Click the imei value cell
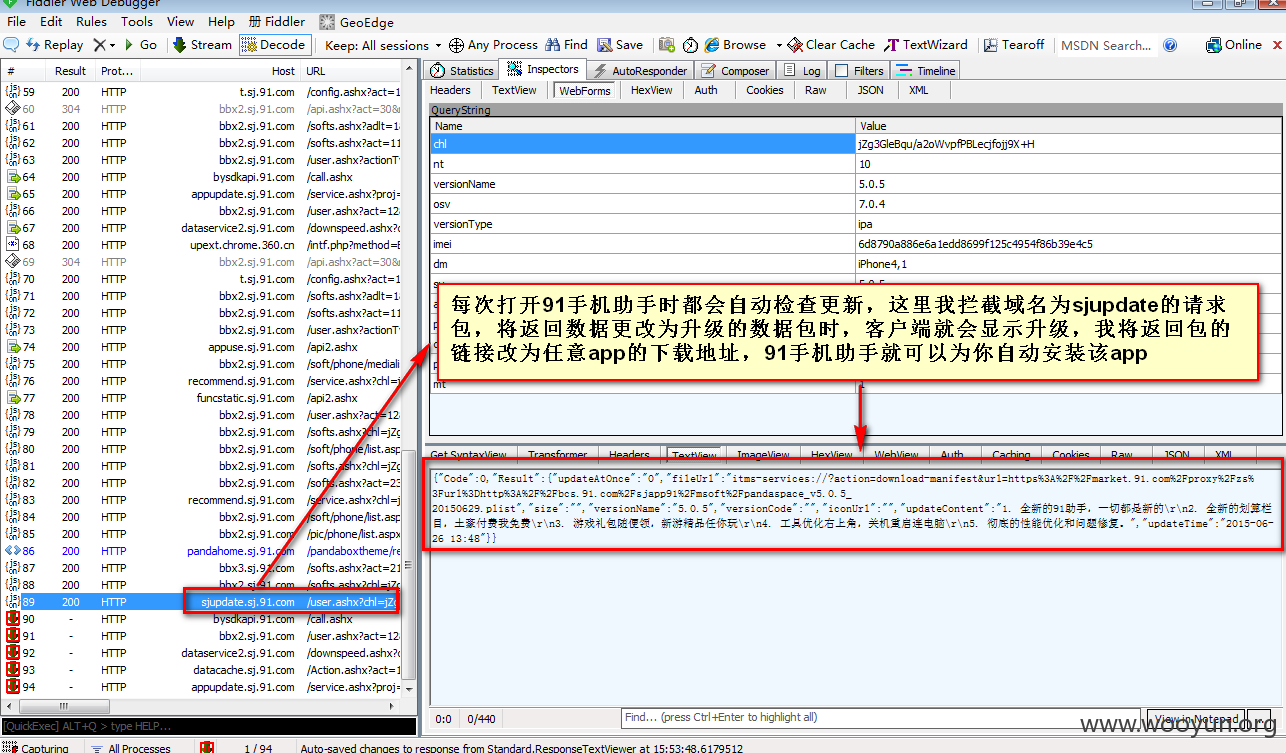 coord(1069,244)
